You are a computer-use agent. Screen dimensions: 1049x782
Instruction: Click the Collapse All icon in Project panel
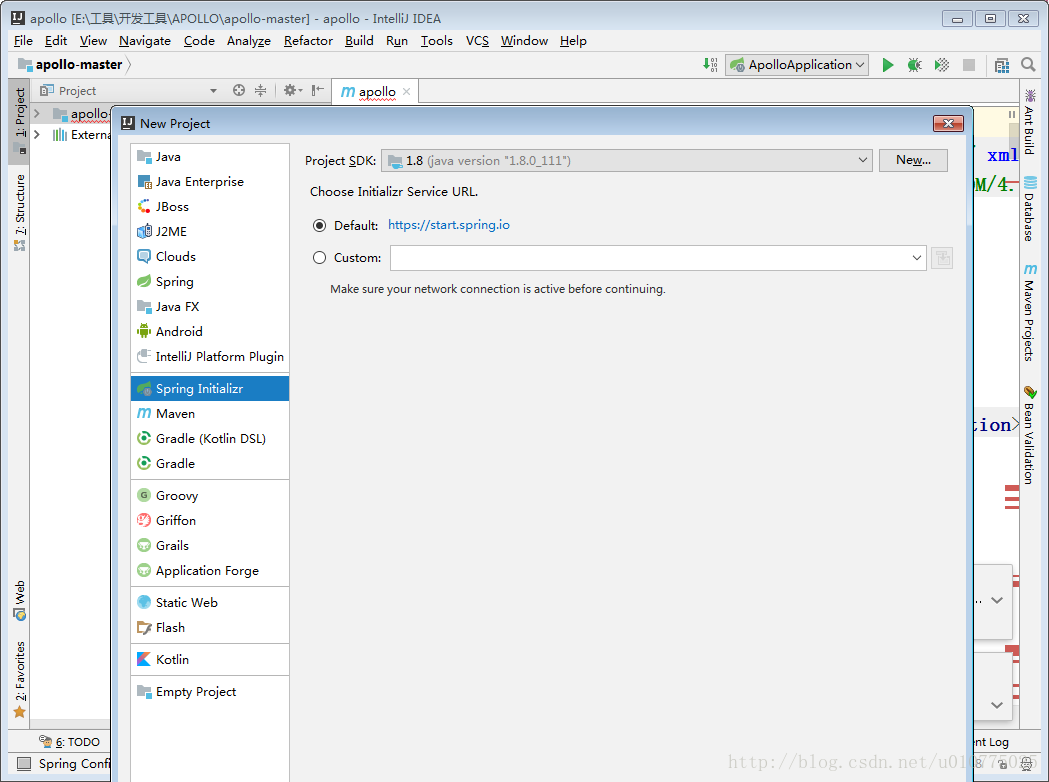[x=260, y=90]
